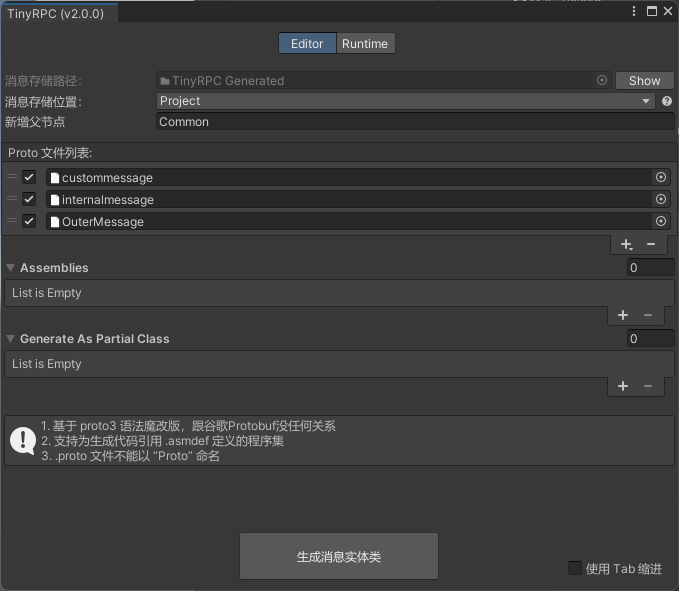Grab the drag handle of custommessage row
This screenshot has width=679, height=591.
12,177
